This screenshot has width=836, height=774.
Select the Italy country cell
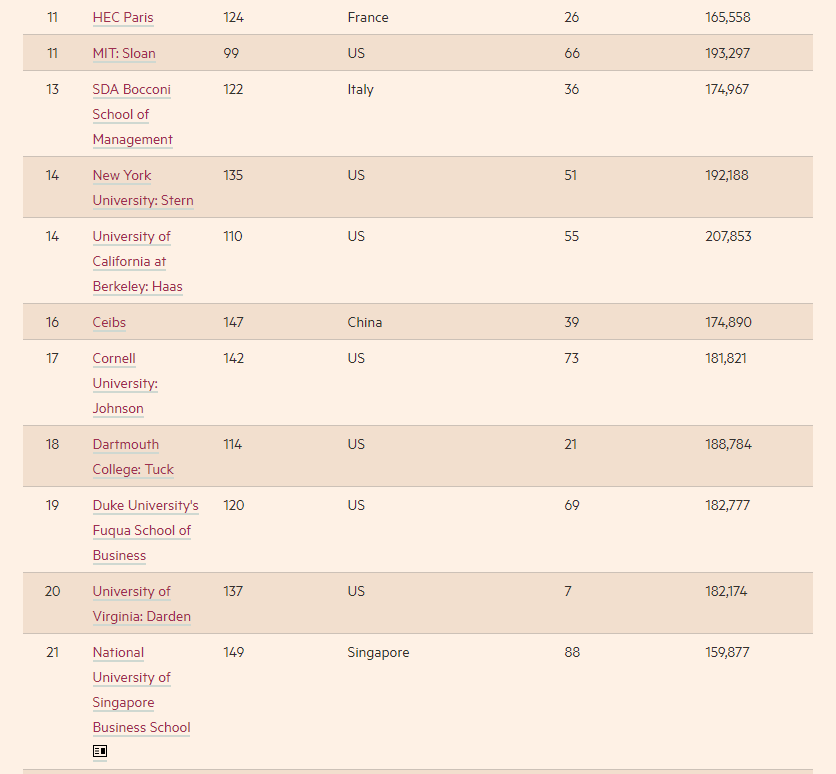pos(361,90)
